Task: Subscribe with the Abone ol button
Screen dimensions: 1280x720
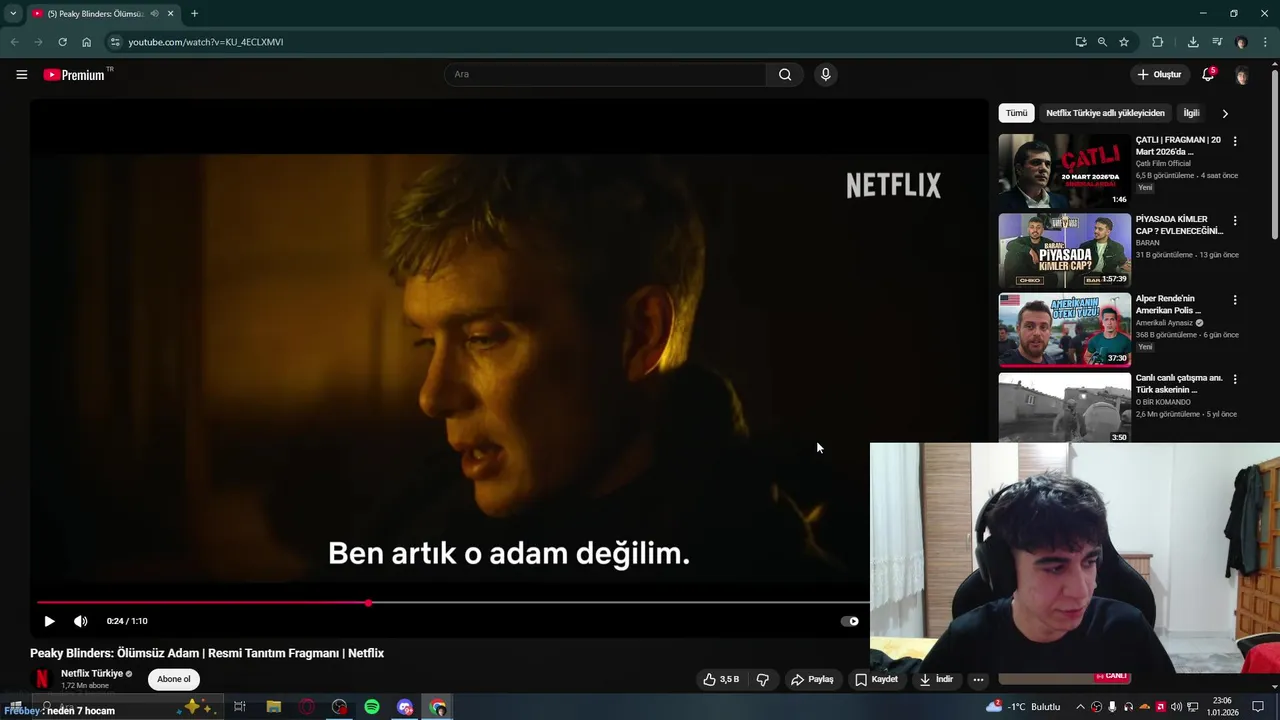Action: tap(173, 679)
